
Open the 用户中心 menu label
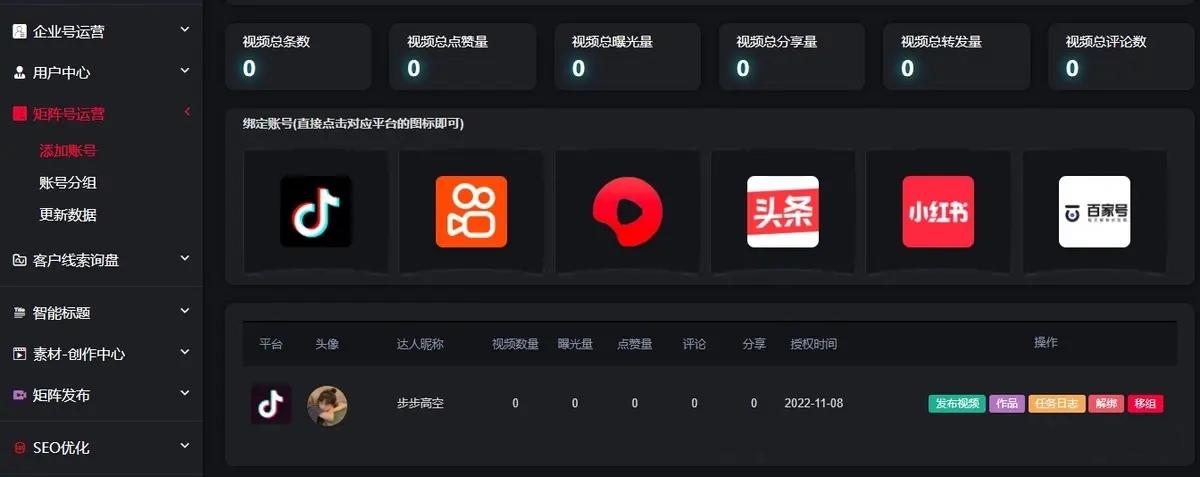pos(62,73)
